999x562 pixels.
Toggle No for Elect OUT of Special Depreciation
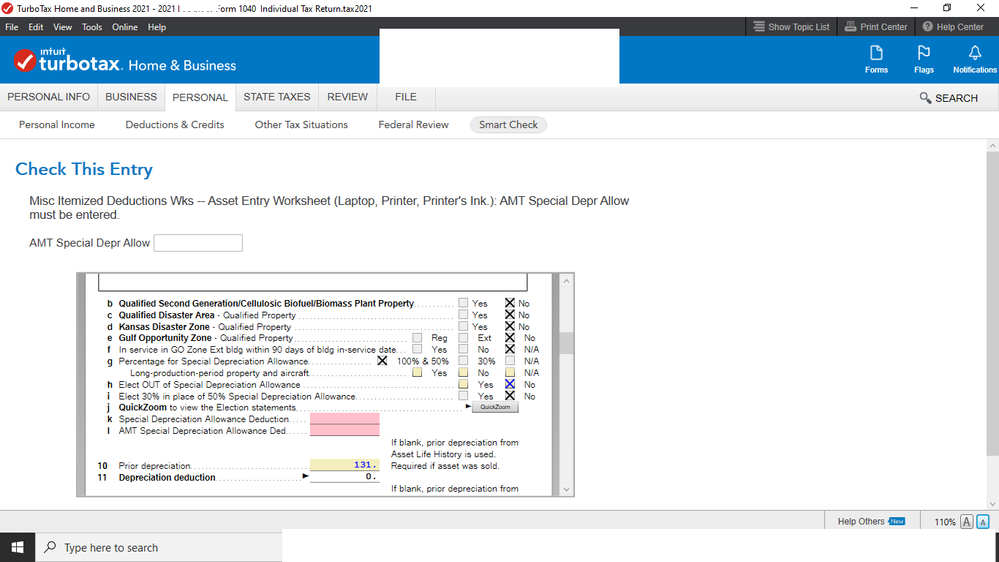(510, 384)
